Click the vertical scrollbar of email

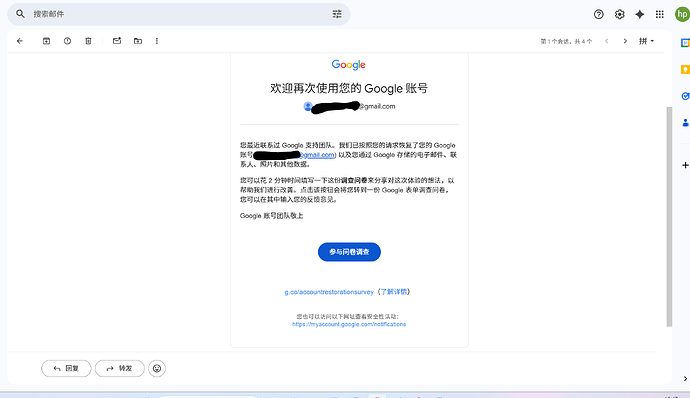[x=669, y=216]
